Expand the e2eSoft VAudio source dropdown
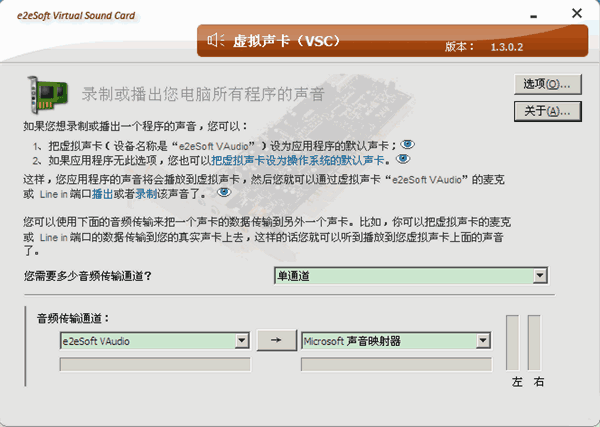 (x=155, y=341)
